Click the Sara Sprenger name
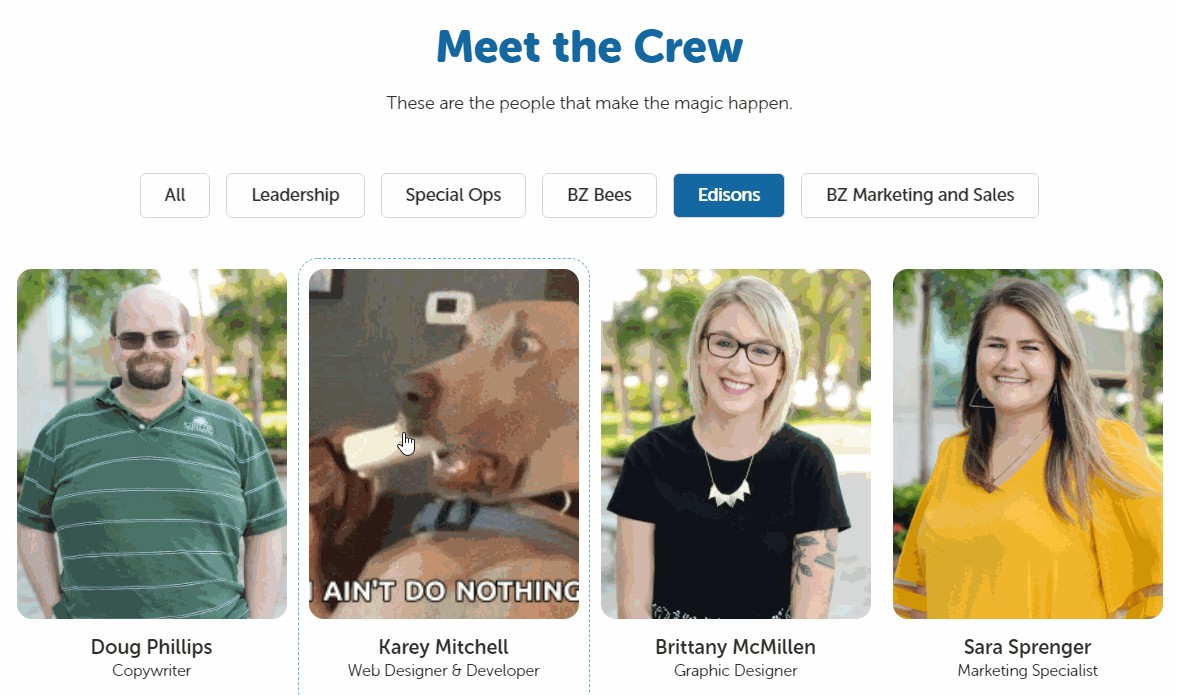This screenshot has width=1177, height=695. [x=1028, y=646]
